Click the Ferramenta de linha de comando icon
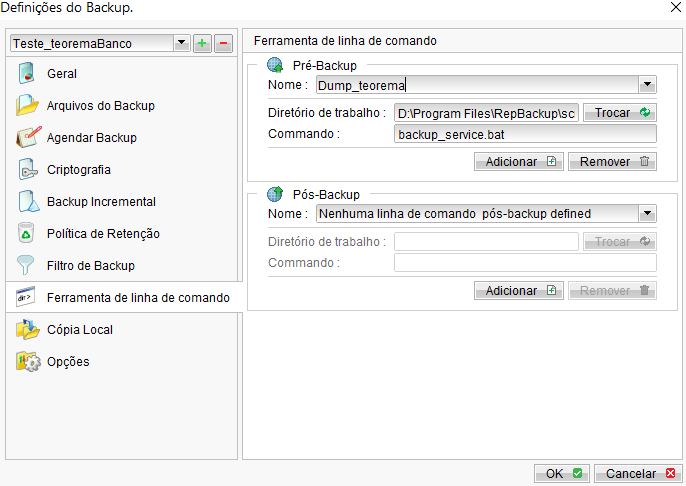This screenshot has height=486, width=686. [x=25, y=297]
